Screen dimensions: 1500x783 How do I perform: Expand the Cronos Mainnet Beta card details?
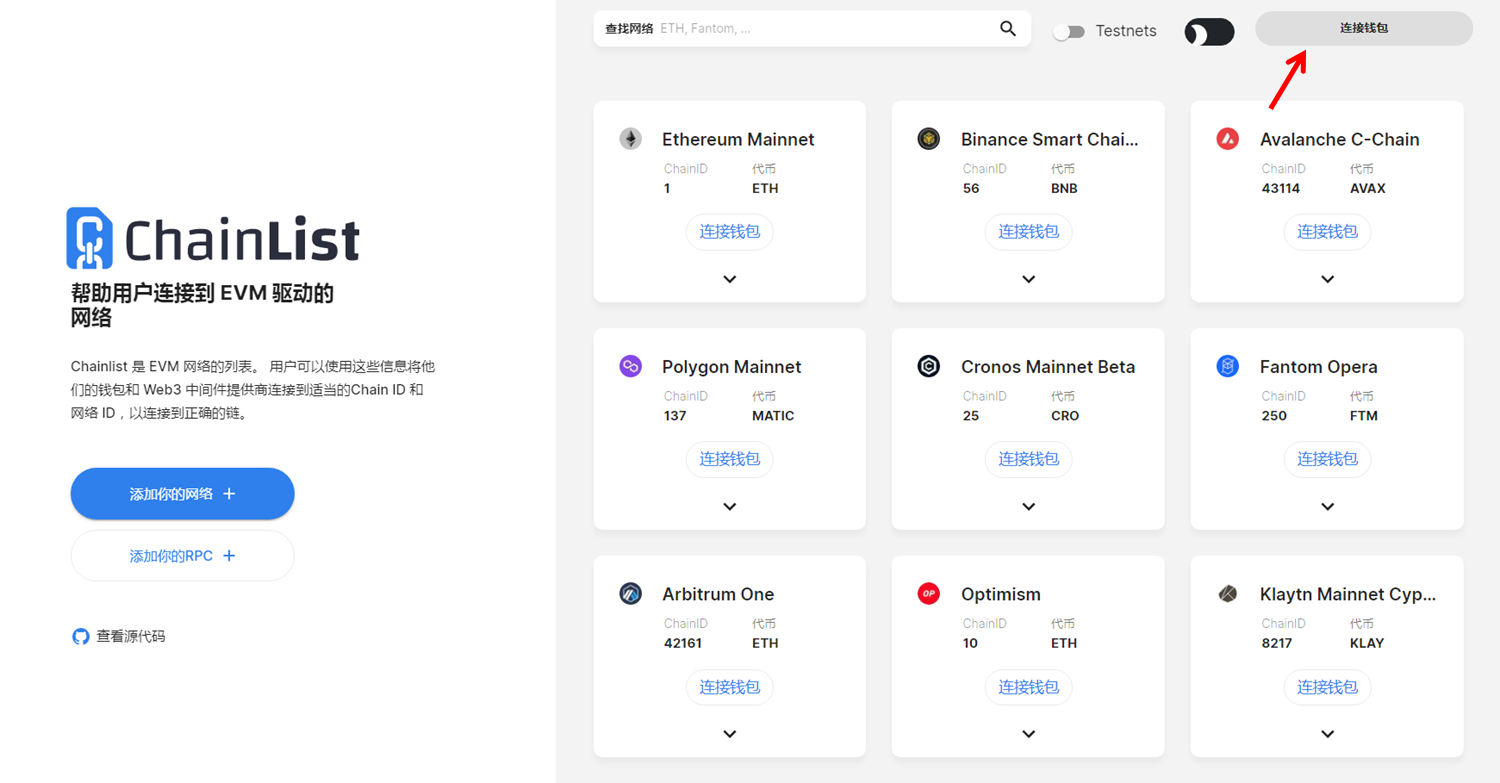pos(1029,506)
